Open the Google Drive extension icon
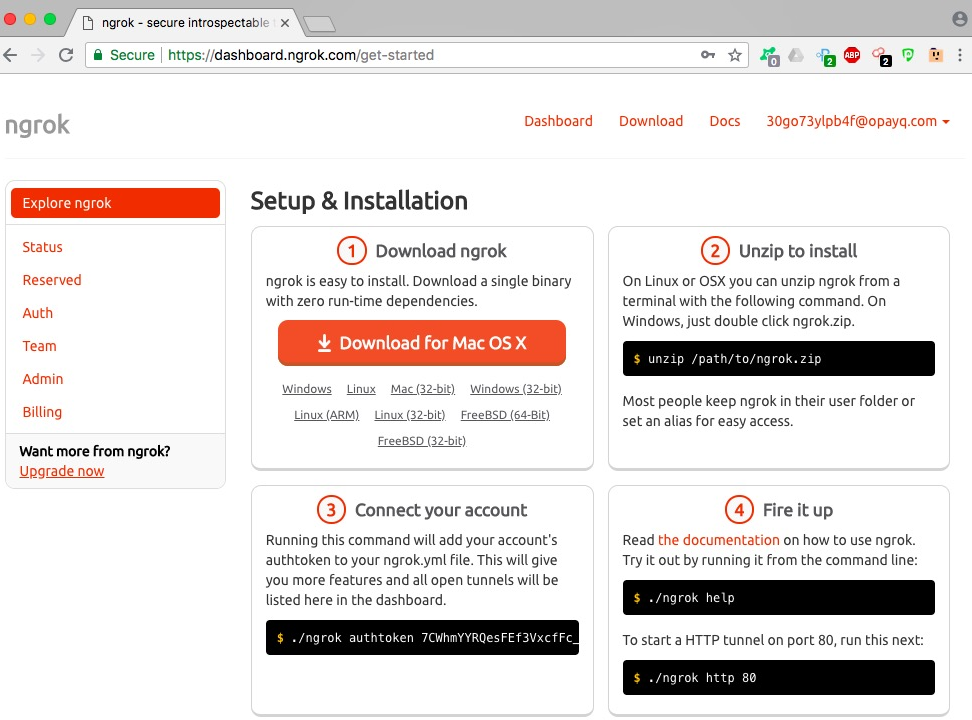 pyautogui.click(x=796, y=56)
